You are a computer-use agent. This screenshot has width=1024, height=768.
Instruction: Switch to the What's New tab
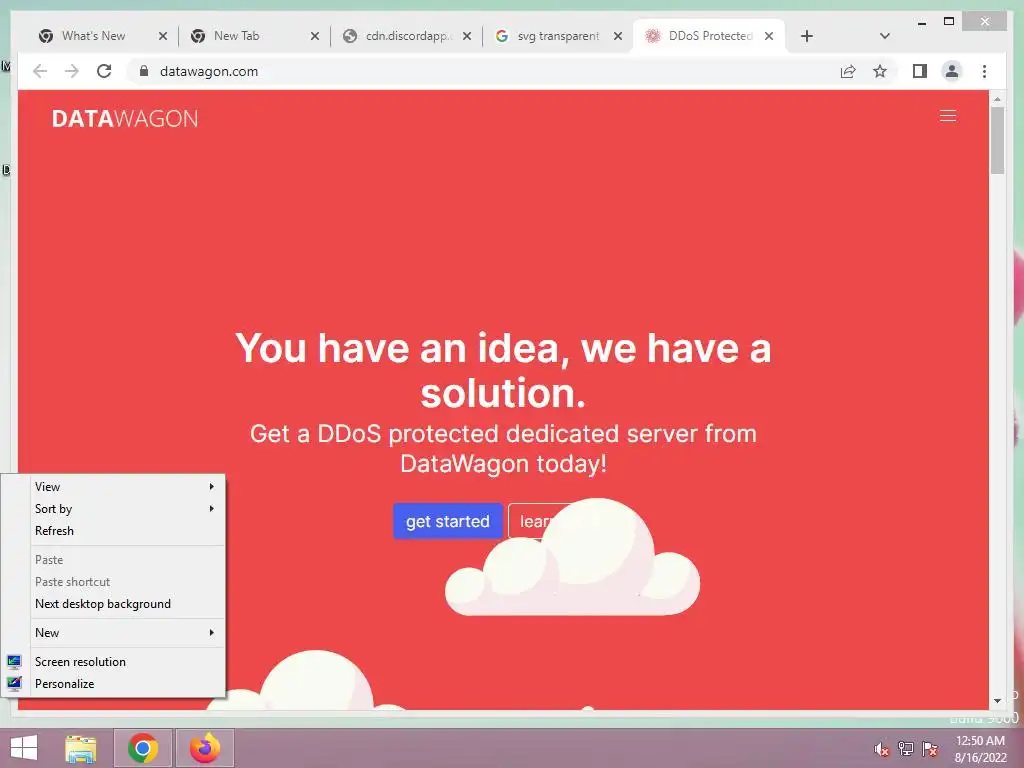(93, 36)
